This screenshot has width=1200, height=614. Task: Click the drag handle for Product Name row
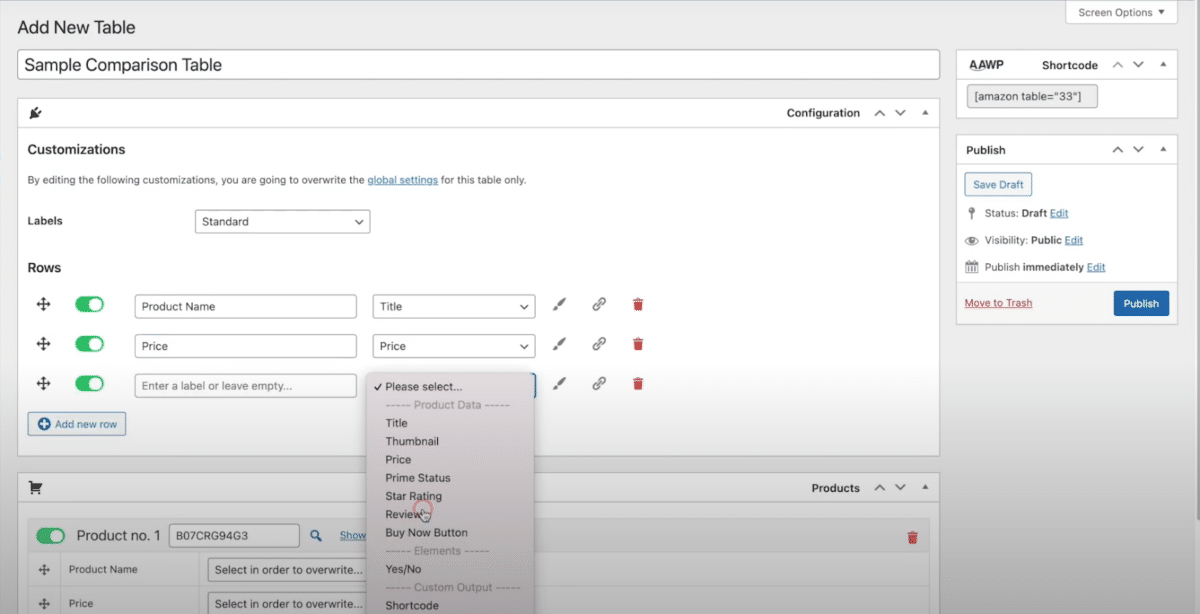tap(44, 304)
